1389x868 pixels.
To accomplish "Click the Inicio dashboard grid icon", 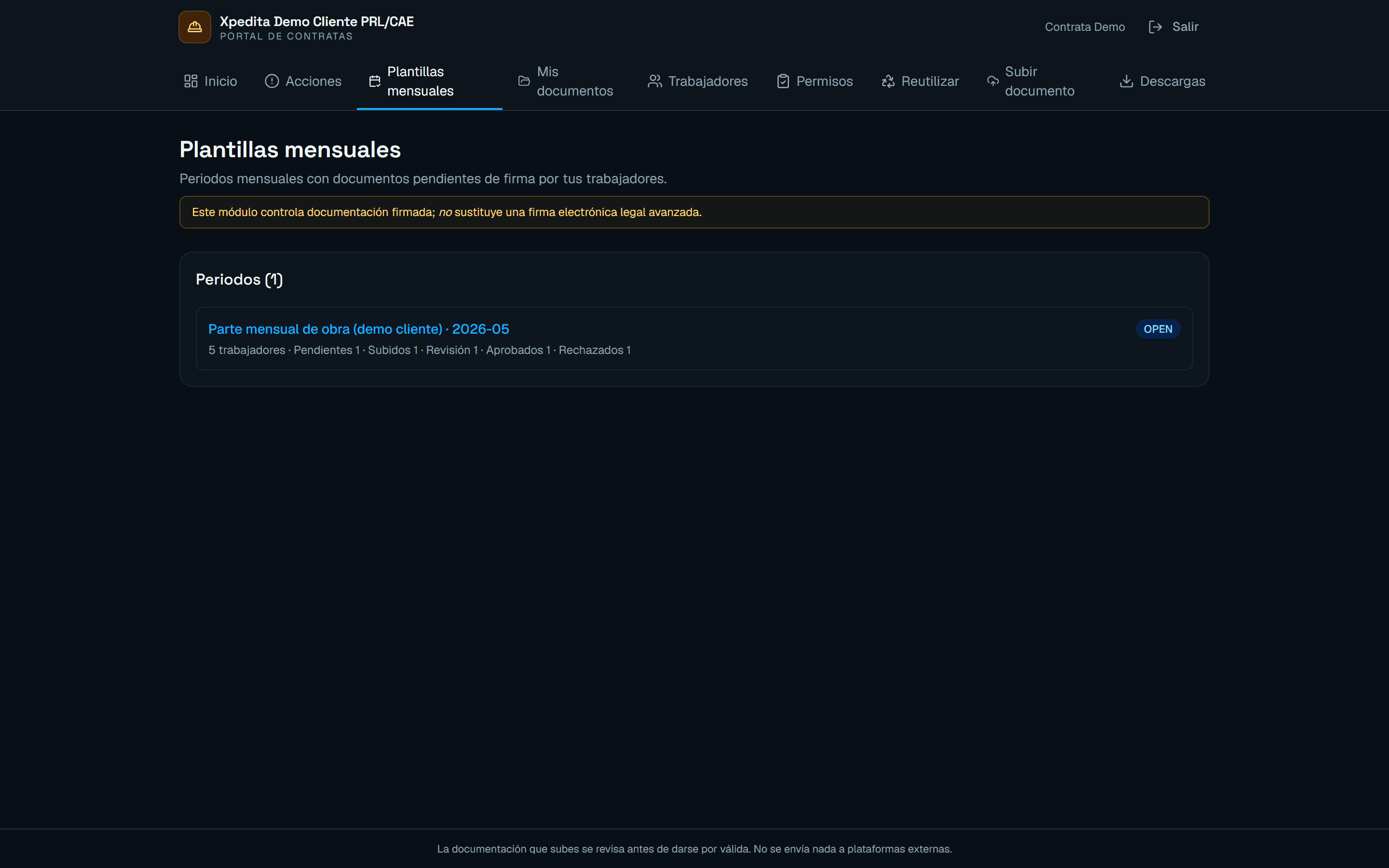I will coord(191,81).
